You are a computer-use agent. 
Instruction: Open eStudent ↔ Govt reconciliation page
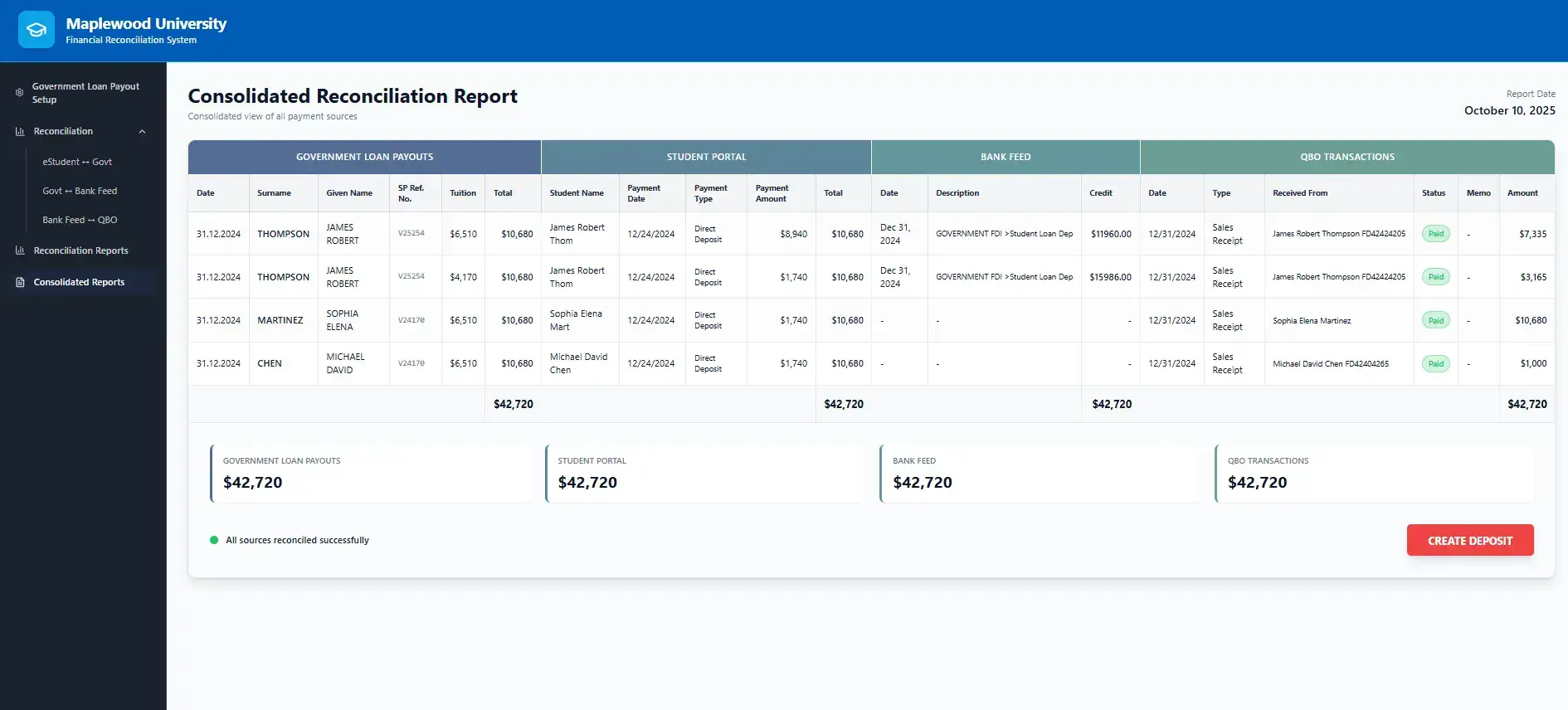tap(77, 162)
